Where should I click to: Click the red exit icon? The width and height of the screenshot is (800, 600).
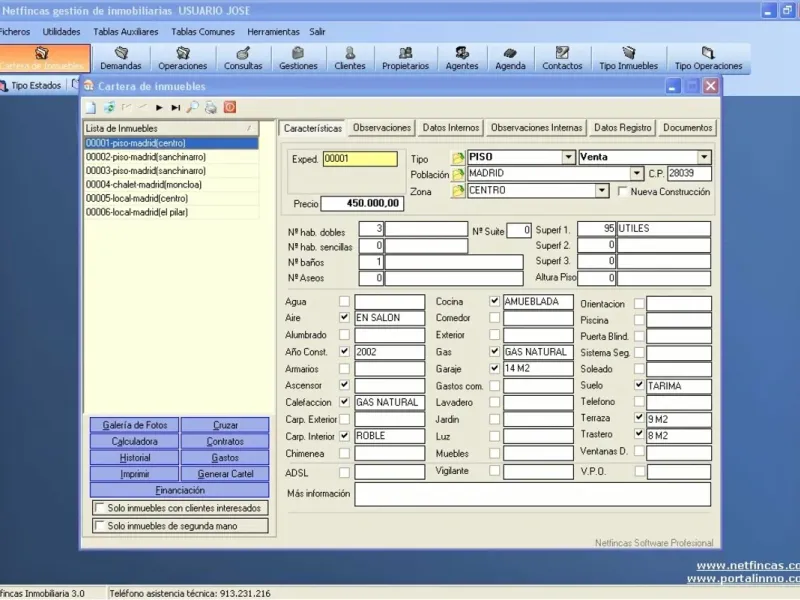click(x=229, y=107)
